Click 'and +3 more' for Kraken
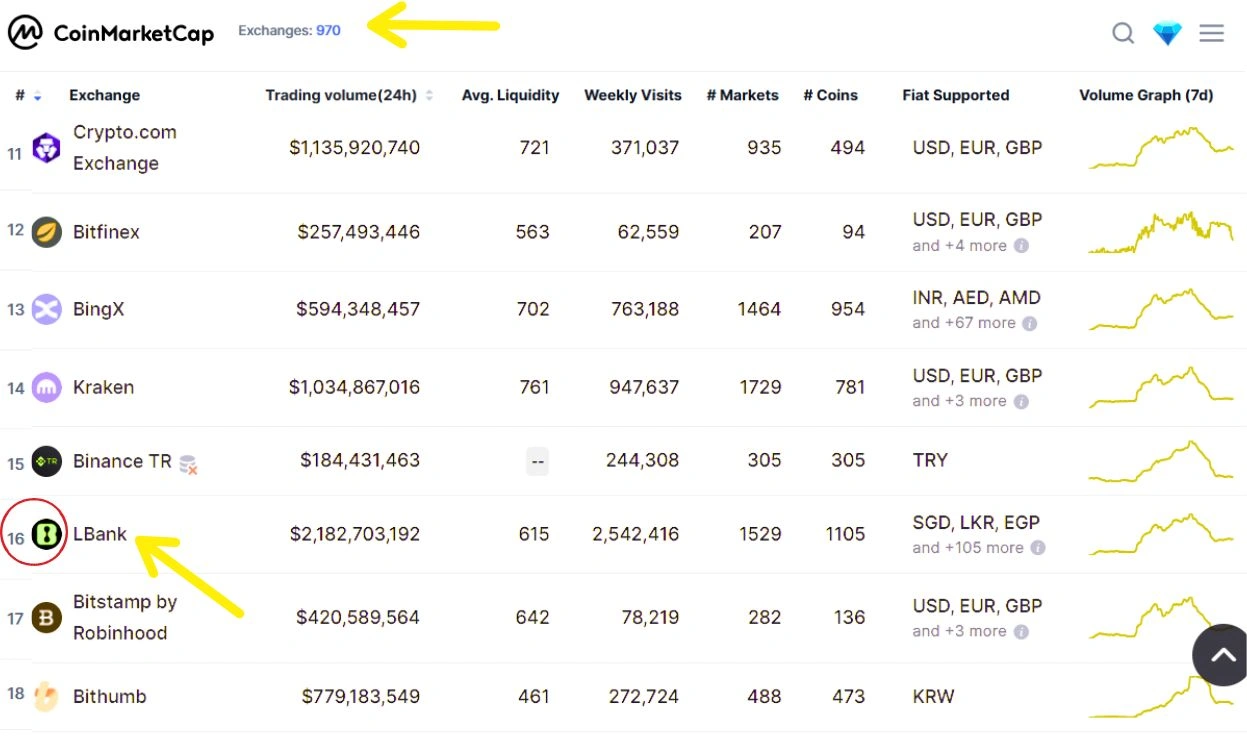Image resolution: width=1247 pixels, height=736 pixels. 959,401
